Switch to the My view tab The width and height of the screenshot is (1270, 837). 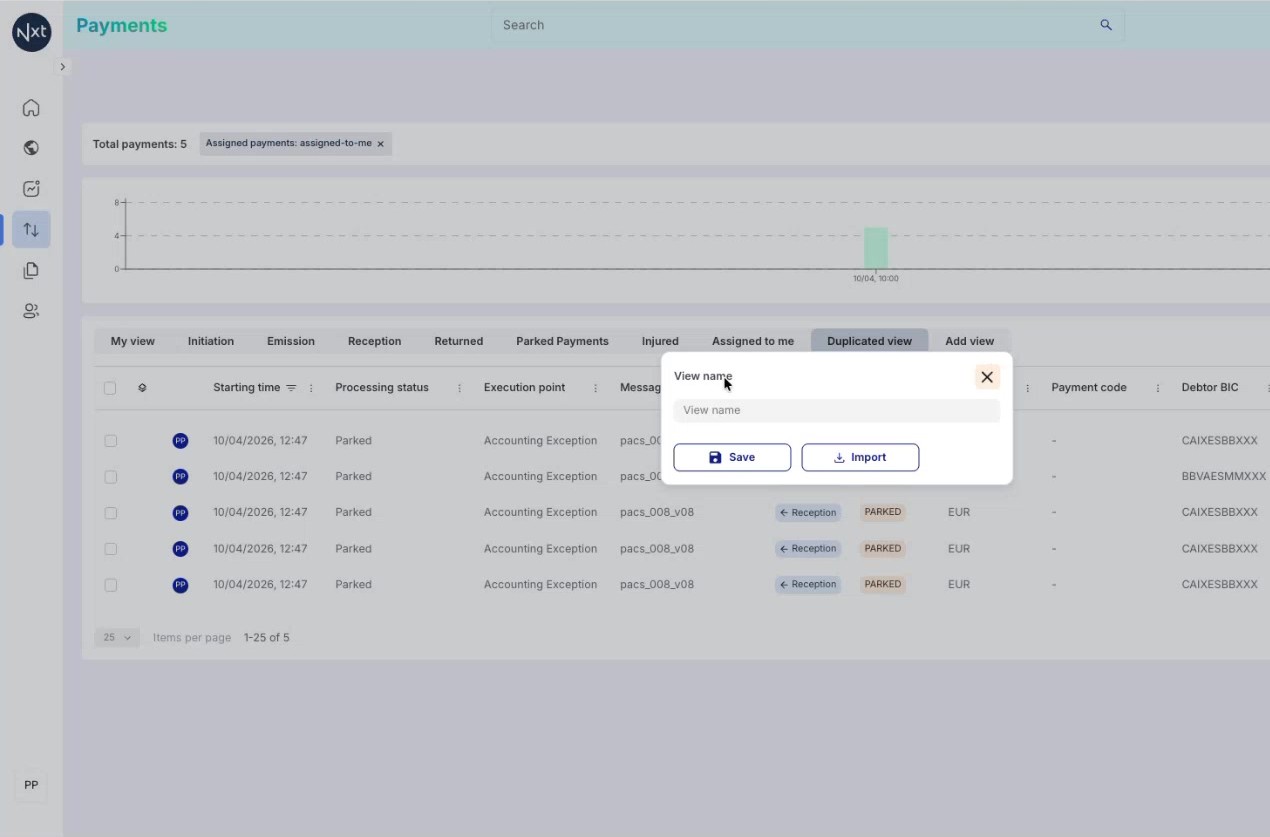(x=133, y=341)
